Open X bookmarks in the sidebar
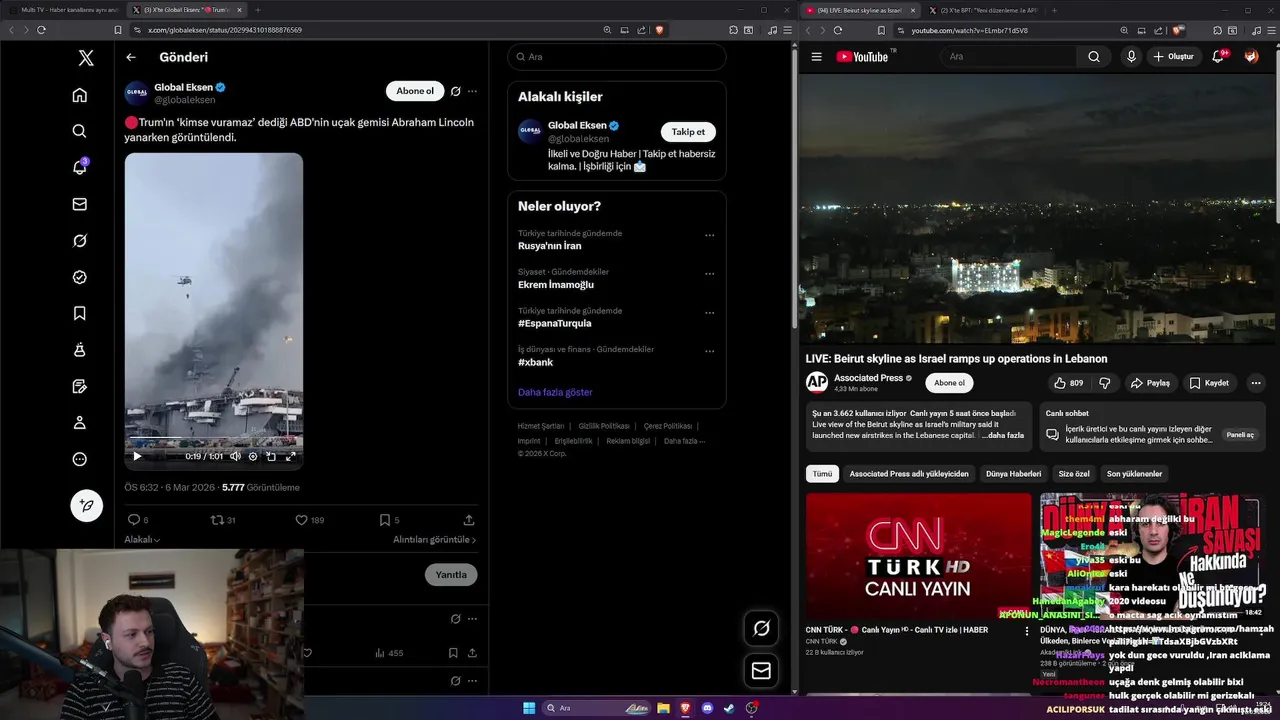Screen dimensions: 1280x720 pos(80,313)
